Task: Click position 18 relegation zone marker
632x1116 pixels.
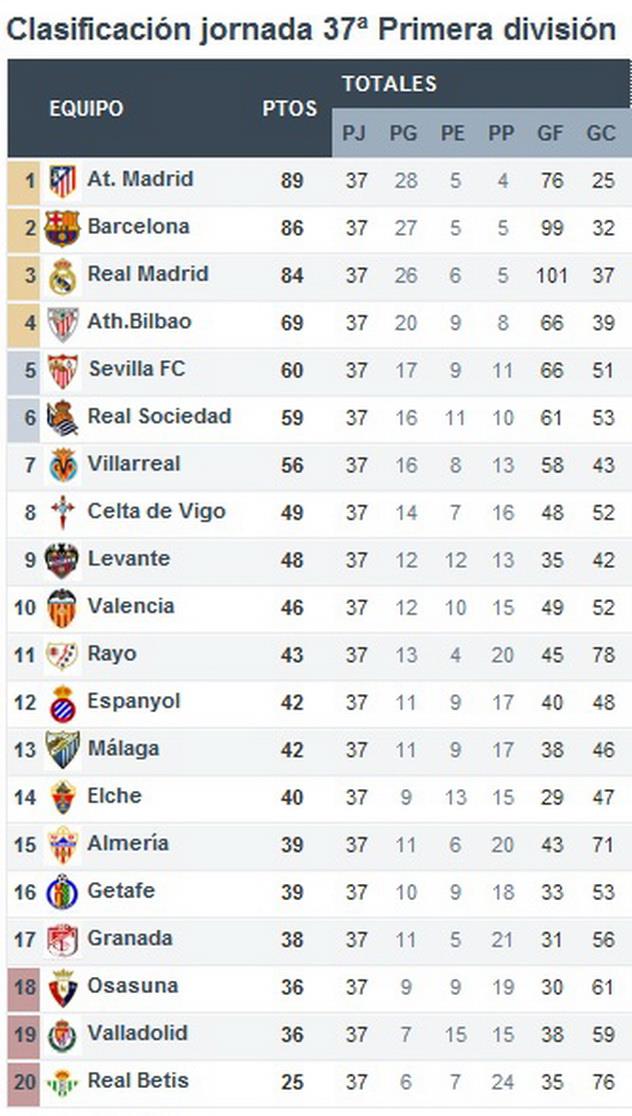Action: click(24, 987)
